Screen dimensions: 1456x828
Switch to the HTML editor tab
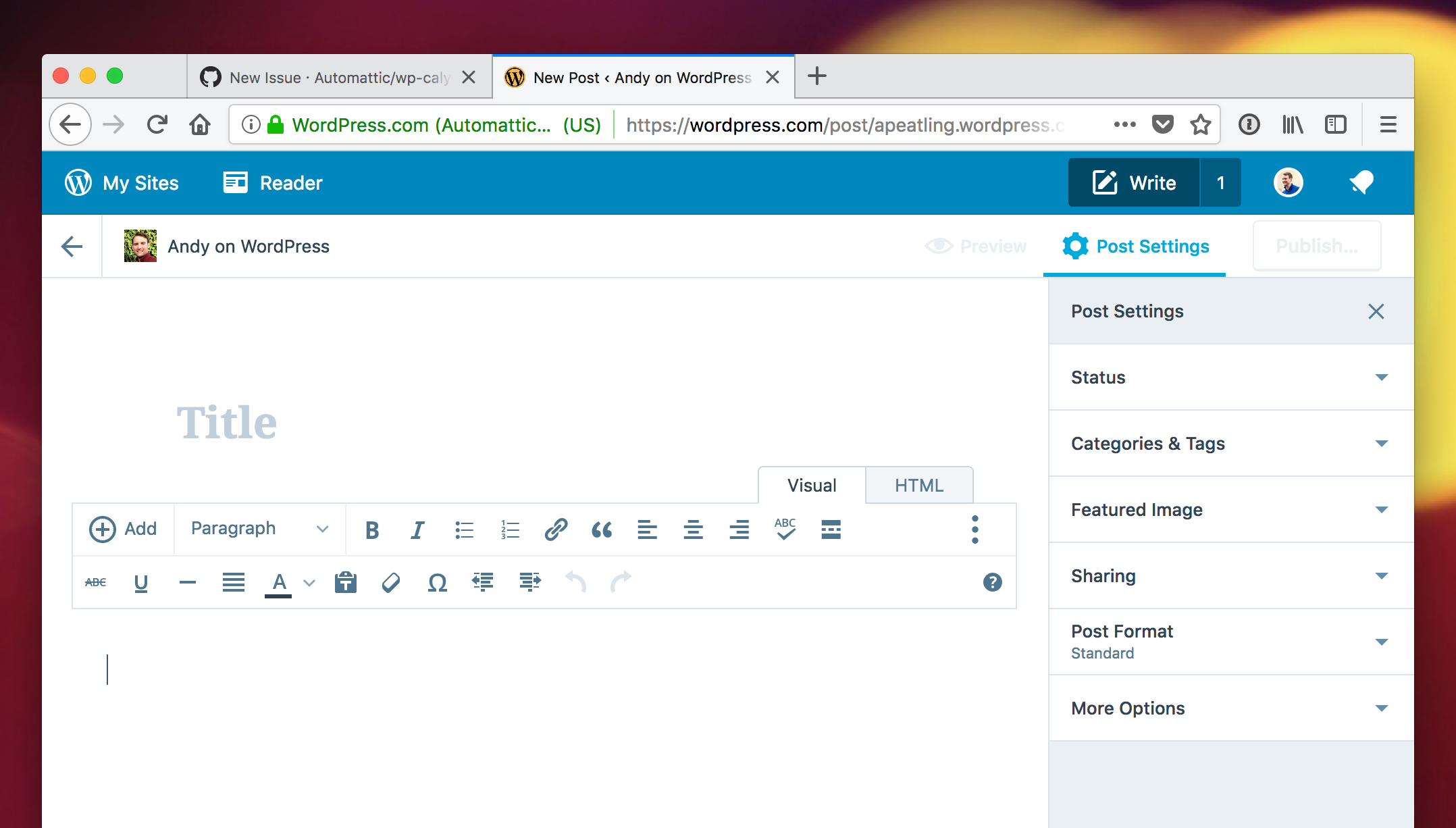tap(918, 486)
